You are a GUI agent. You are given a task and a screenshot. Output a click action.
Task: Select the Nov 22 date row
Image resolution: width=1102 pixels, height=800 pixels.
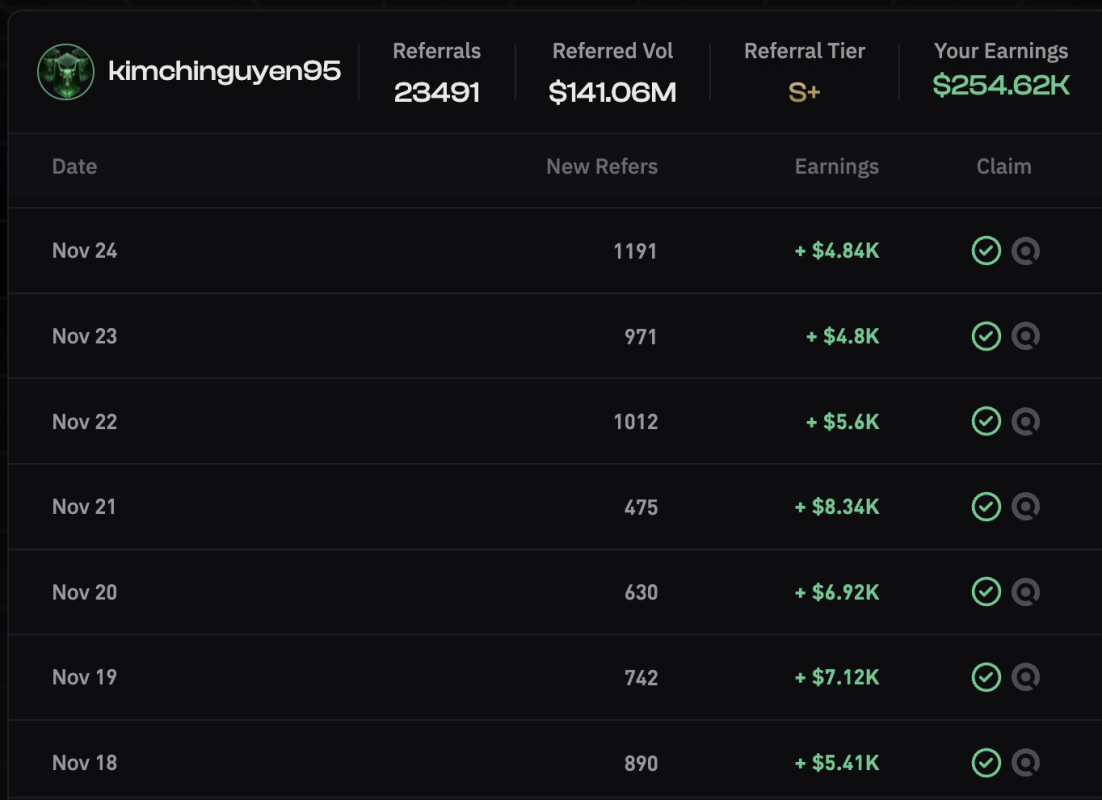pyautogui.click(x=85, y=422)
